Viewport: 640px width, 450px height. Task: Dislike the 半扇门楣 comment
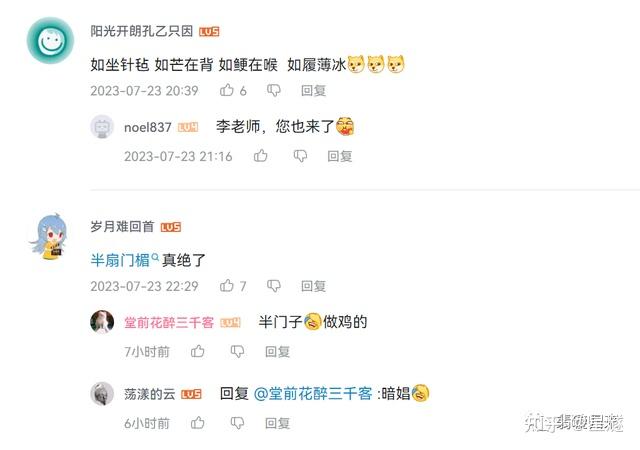click(x=273, y=285)
